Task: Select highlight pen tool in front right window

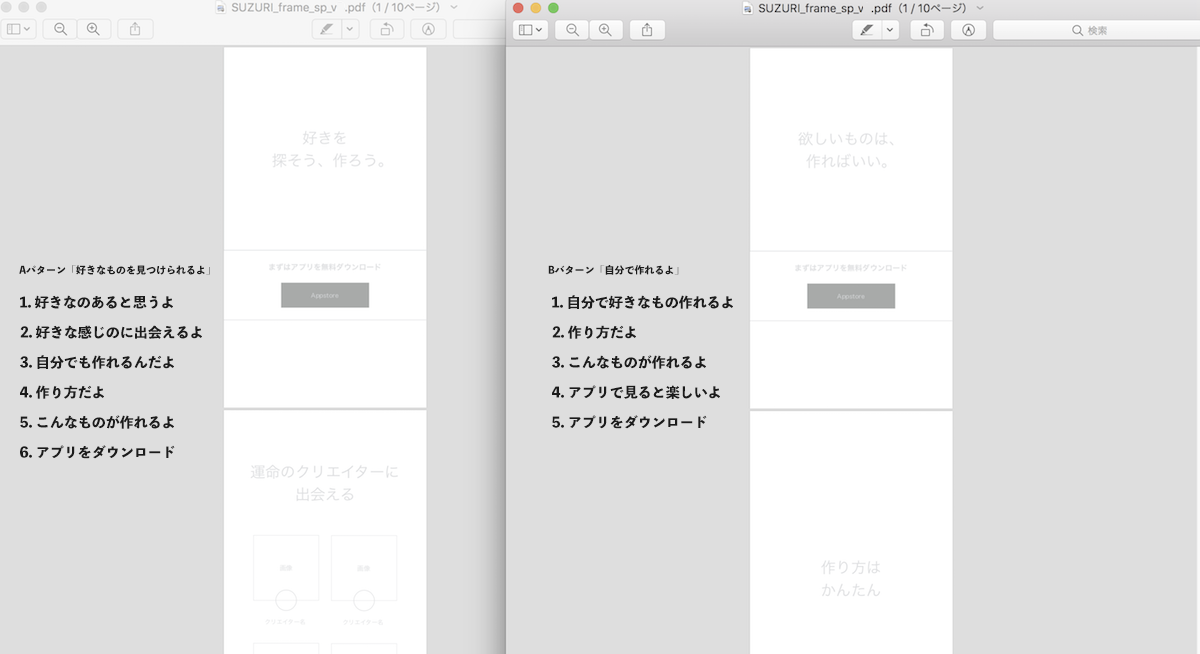Action: 866,30
